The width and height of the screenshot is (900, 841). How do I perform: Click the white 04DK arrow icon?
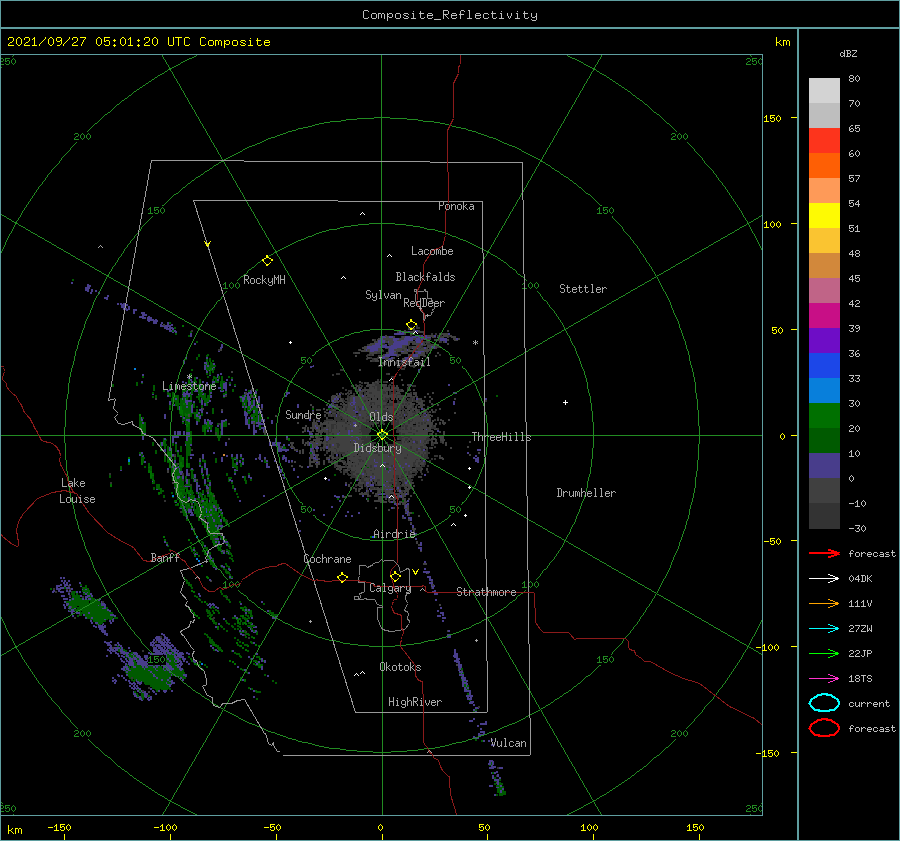click(824, 579)
